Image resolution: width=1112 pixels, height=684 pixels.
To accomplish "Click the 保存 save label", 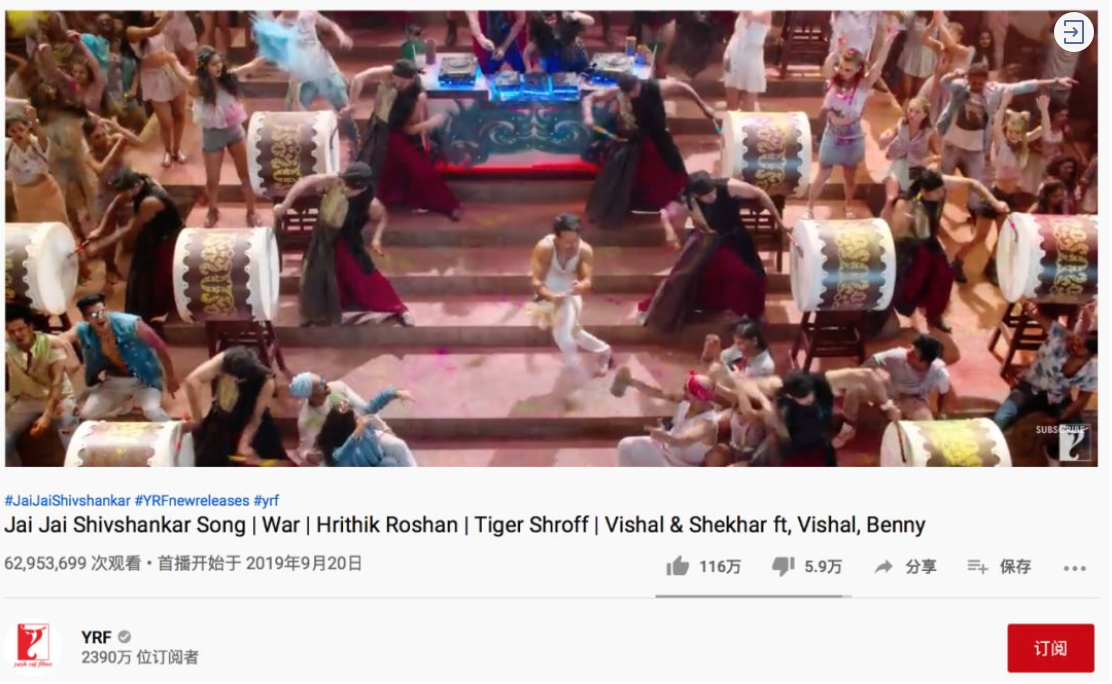I will click(1015, 567).
